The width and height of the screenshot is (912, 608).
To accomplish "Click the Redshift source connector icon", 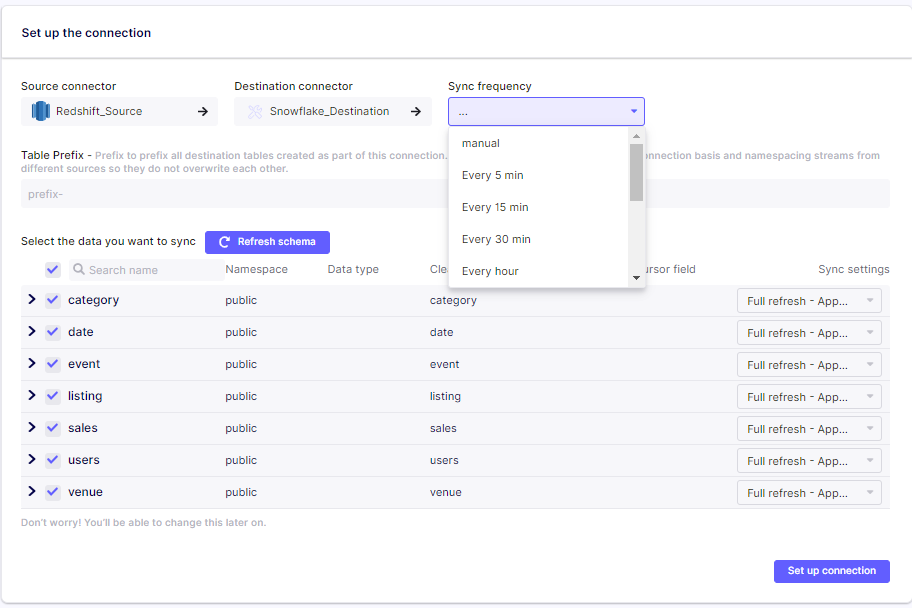I will (40, 111).
